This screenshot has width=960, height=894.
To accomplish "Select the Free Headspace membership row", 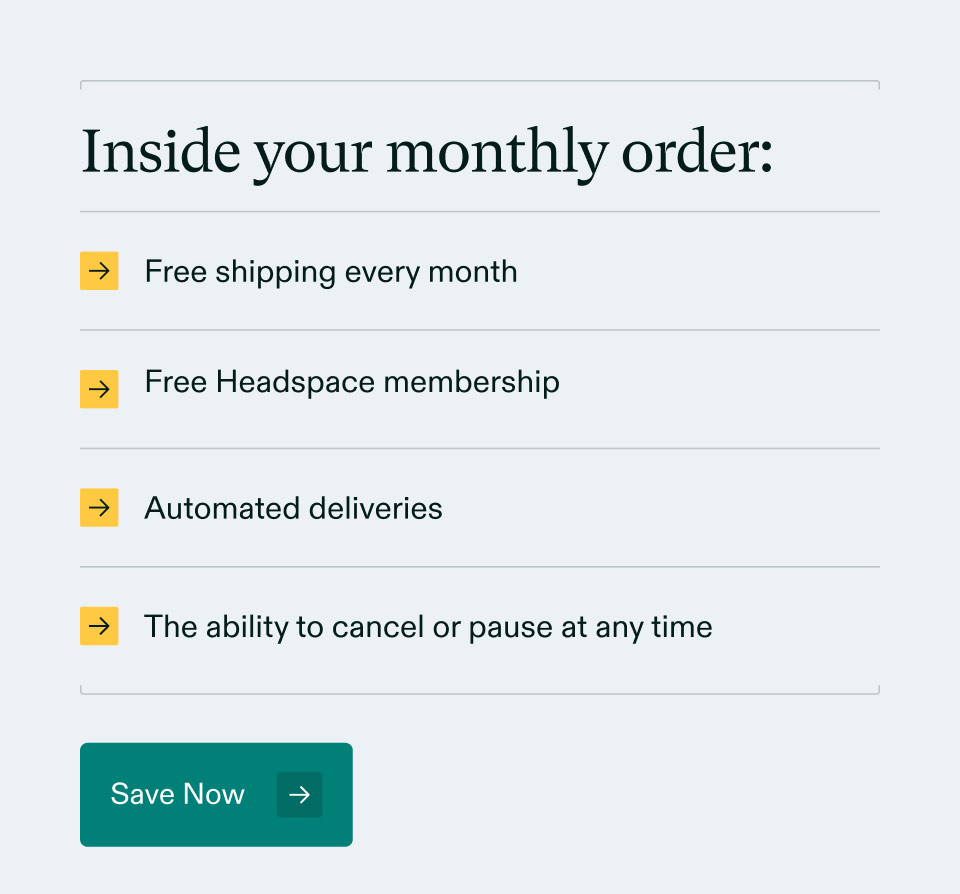I will click(x=352, y=382).
